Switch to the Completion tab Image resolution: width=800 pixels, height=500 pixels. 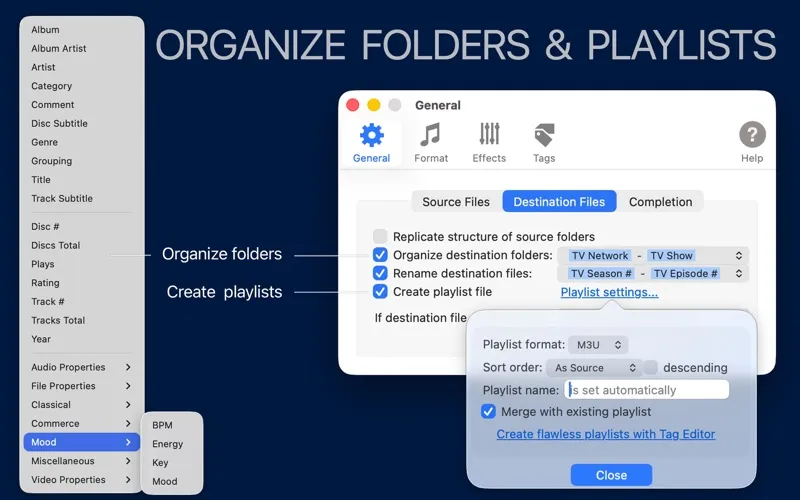(x=660, y=202)
